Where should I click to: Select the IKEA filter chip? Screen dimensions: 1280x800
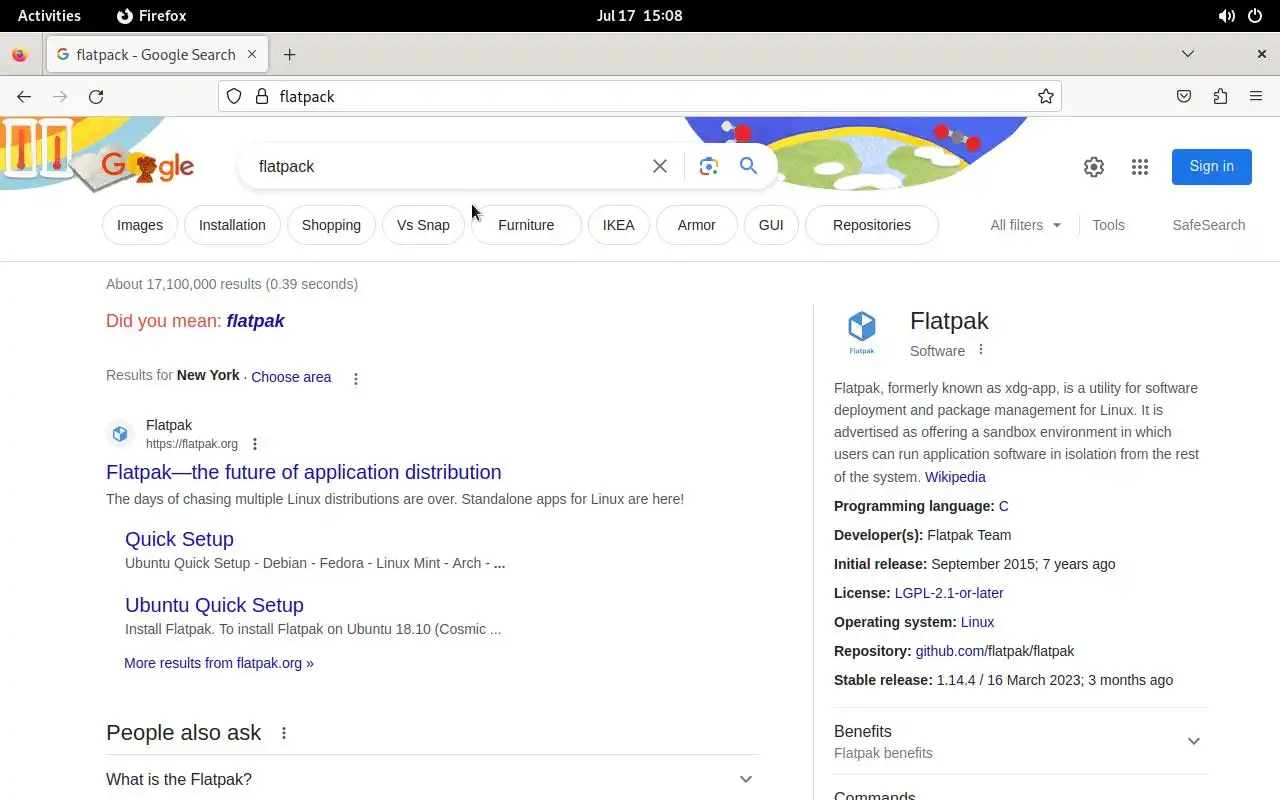(618, 225)
